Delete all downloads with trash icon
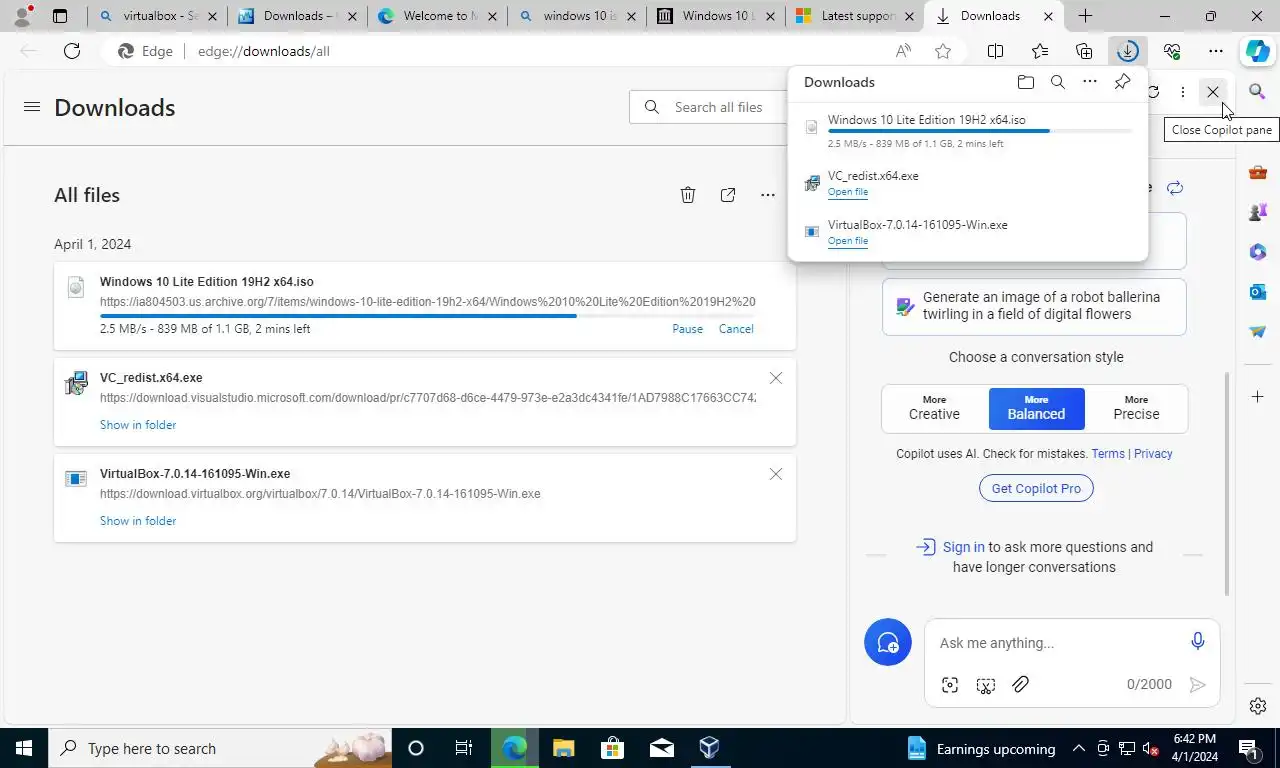This screenshot has width=1280, height=768. click(688, 195)
